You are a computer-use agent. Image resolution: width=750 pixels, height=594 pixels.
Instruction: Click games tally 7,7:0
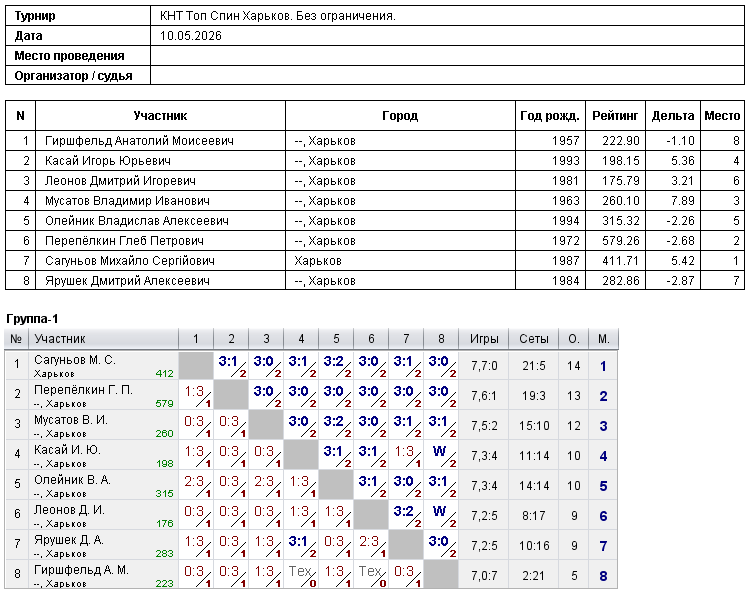pos(484,366)
